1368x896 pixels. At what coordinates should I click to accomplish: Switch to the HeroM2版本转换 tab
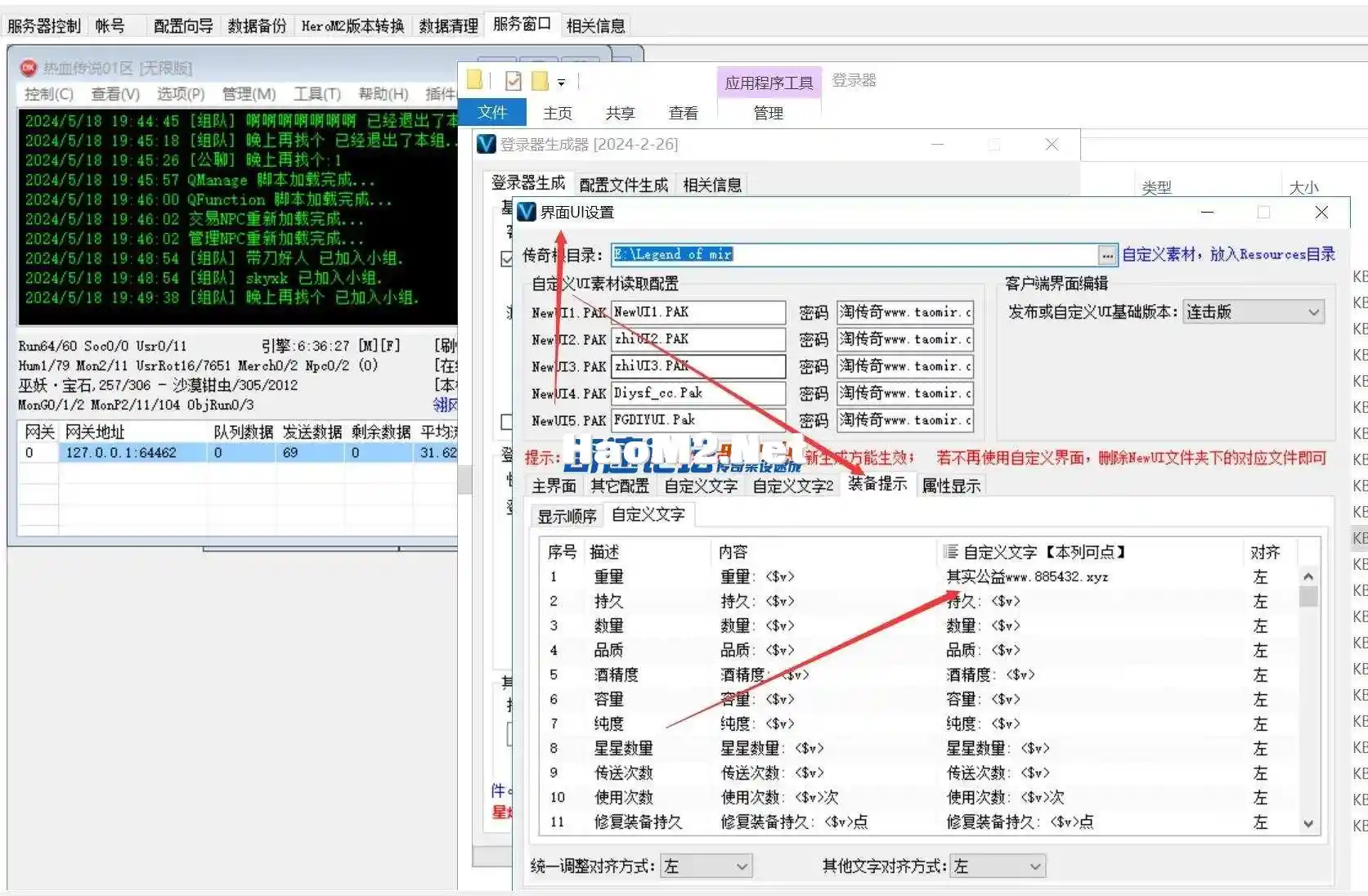tap(353, 26)
